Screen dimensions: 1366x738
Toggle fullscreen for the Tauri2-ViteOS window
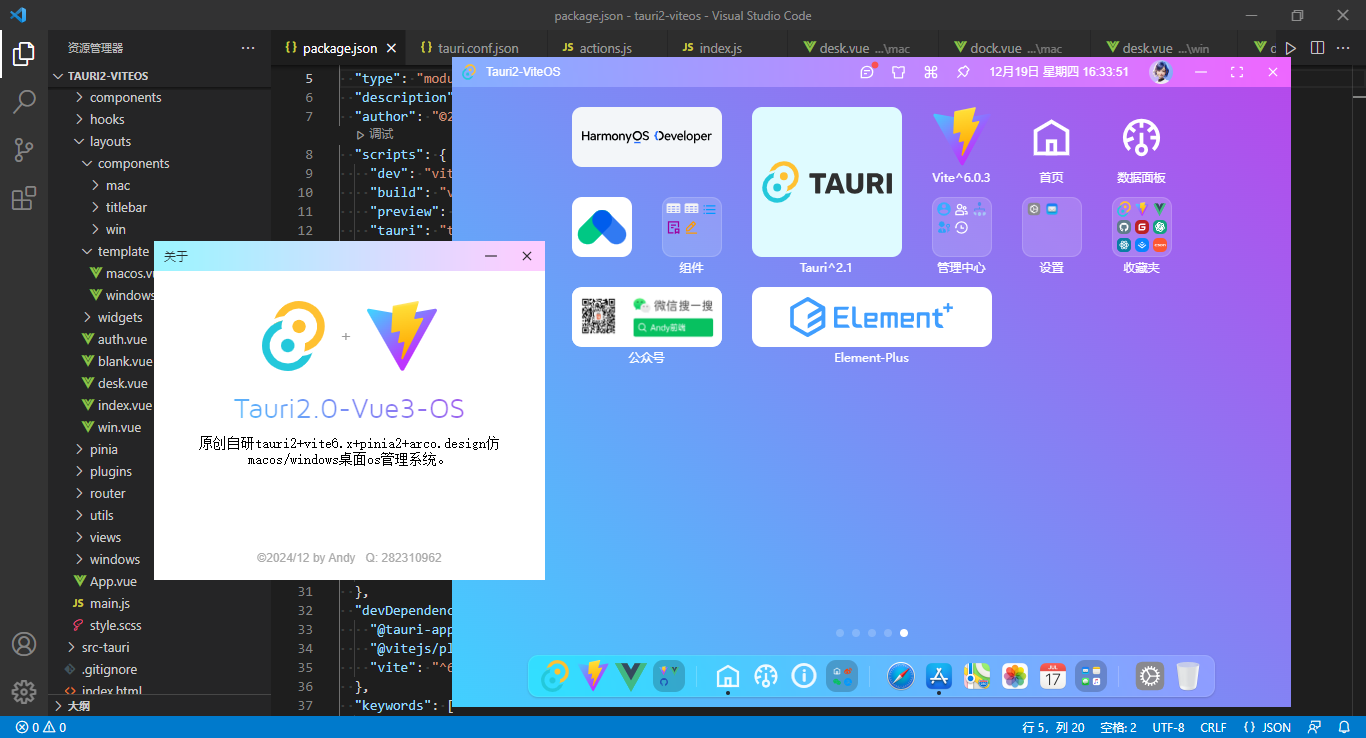1236,72
